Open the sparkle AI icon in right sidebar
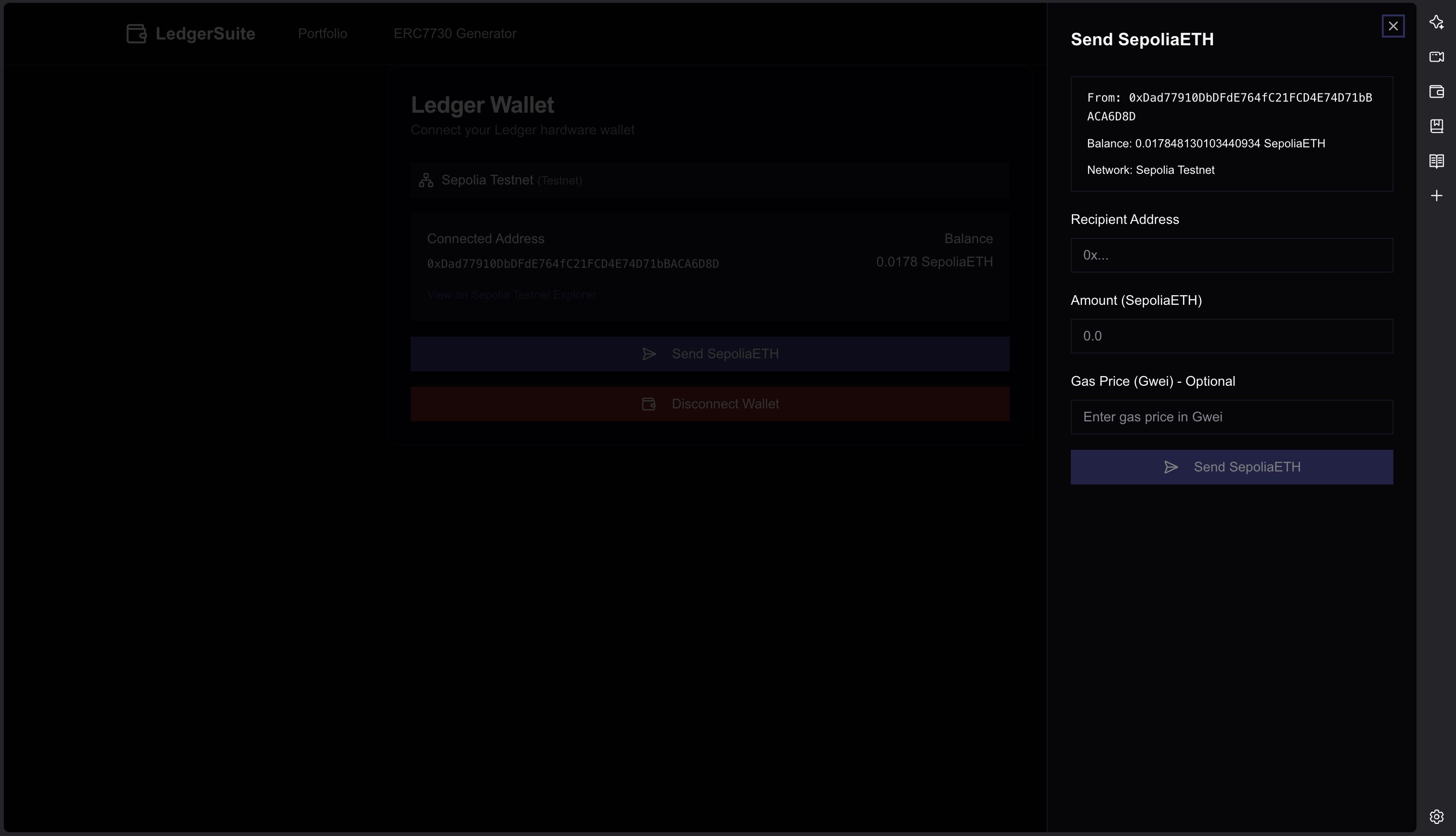The width and height of the screenshot is (1456, 836). pyautogui.click(x=1436, y=22)
